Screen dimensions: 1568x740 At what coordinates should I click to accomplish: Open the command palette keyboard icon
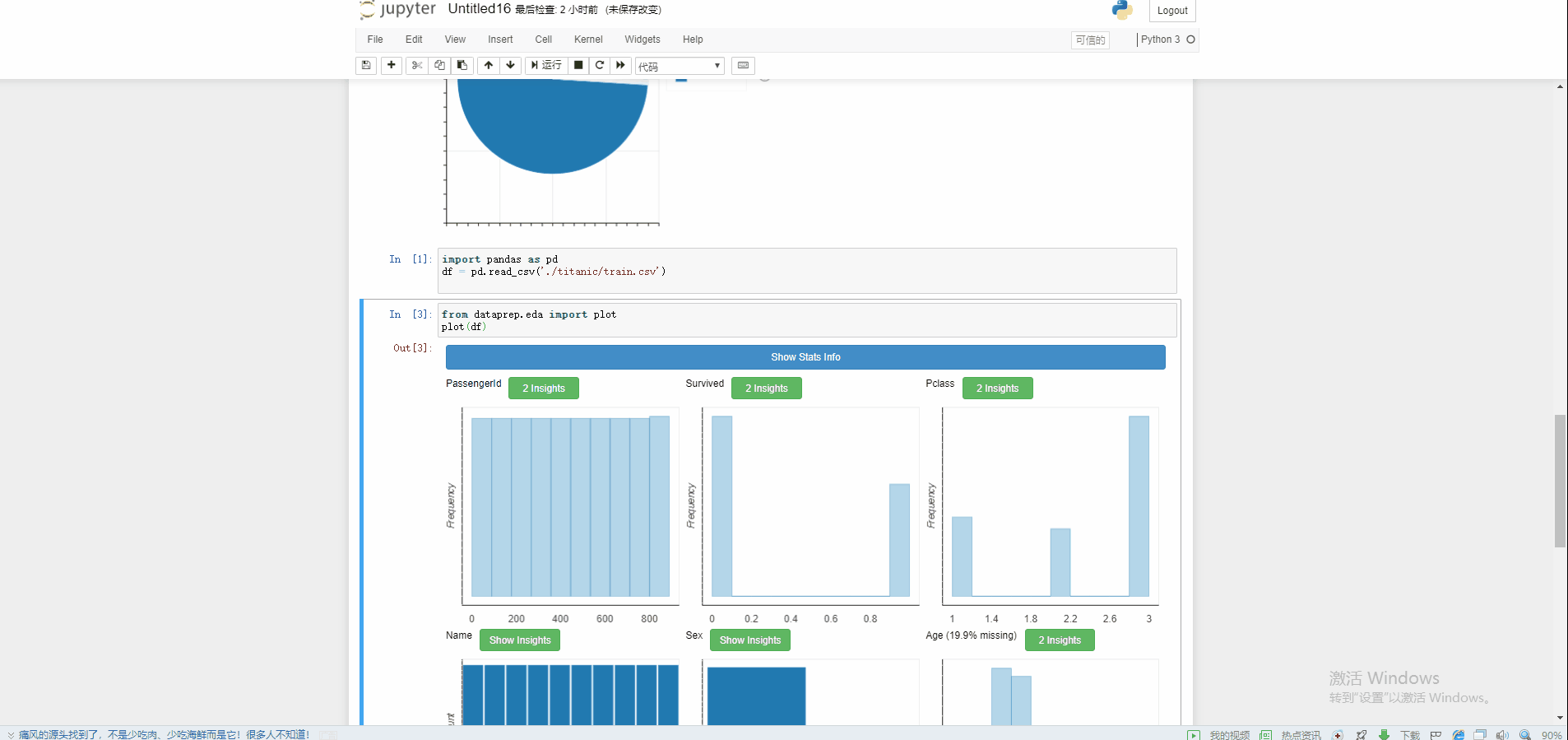tap(744, 66)
